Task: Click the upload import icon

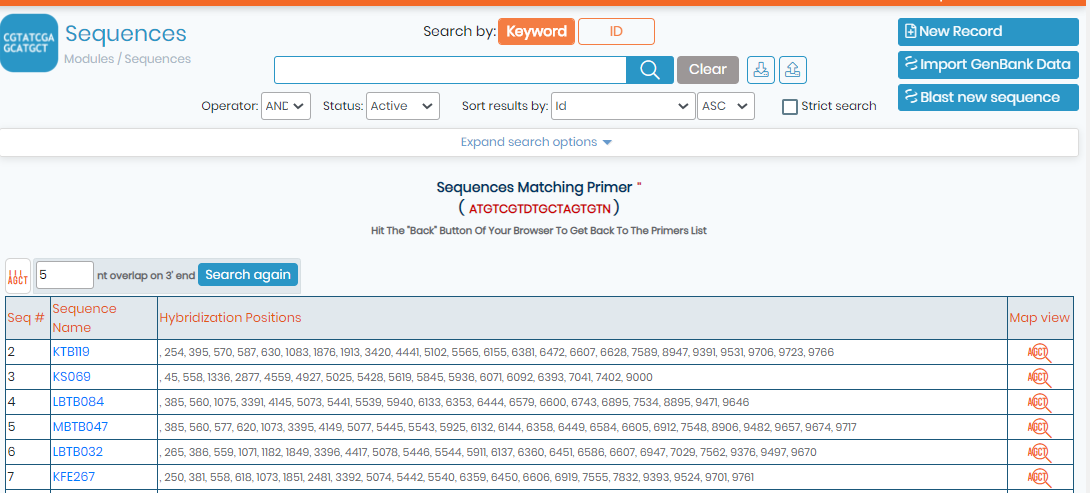Action: point(792,70)
